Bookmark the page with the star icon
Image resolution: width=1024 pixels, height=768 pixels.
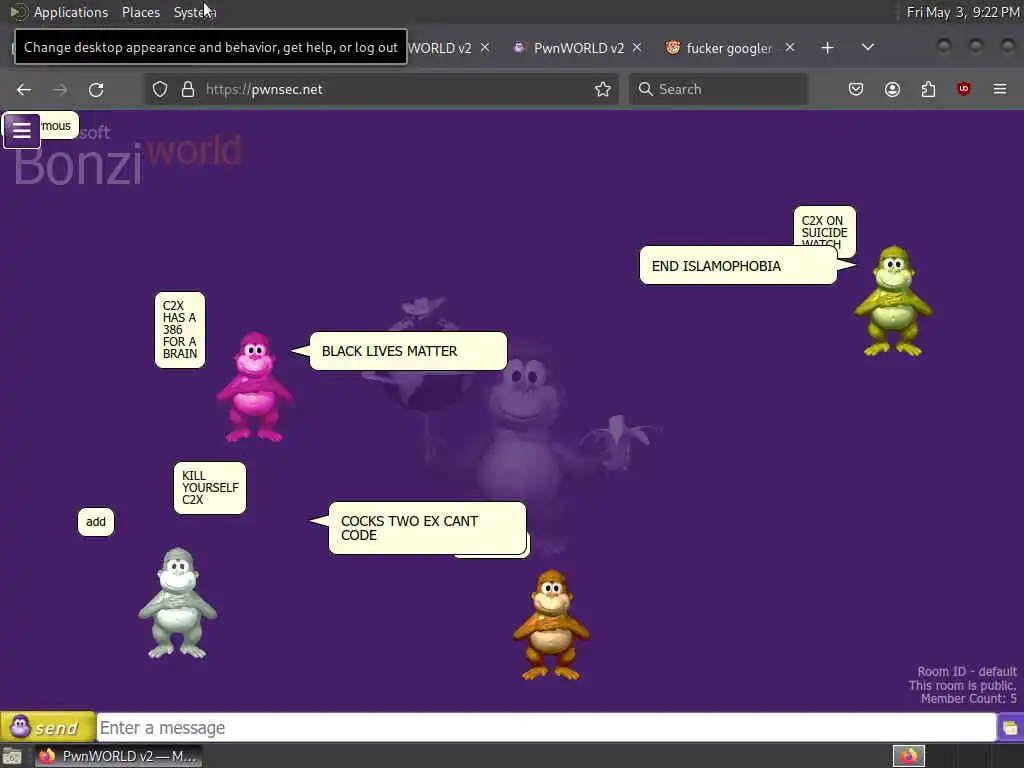603,89
